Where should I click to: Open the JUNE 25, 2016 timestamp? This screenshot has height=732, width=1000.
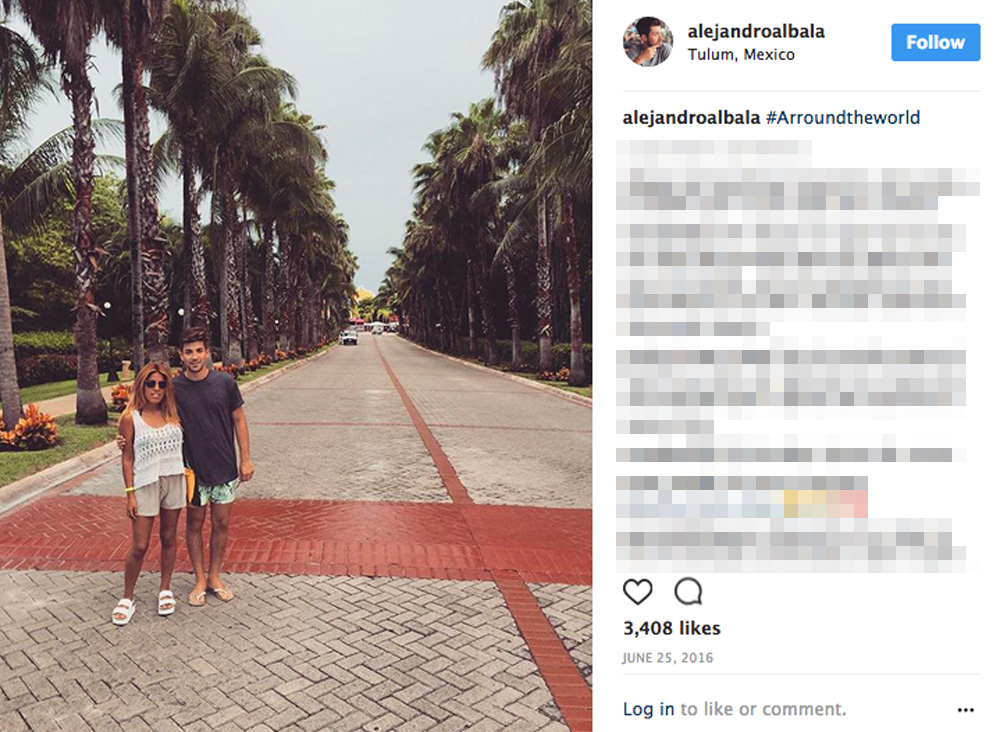668,658
